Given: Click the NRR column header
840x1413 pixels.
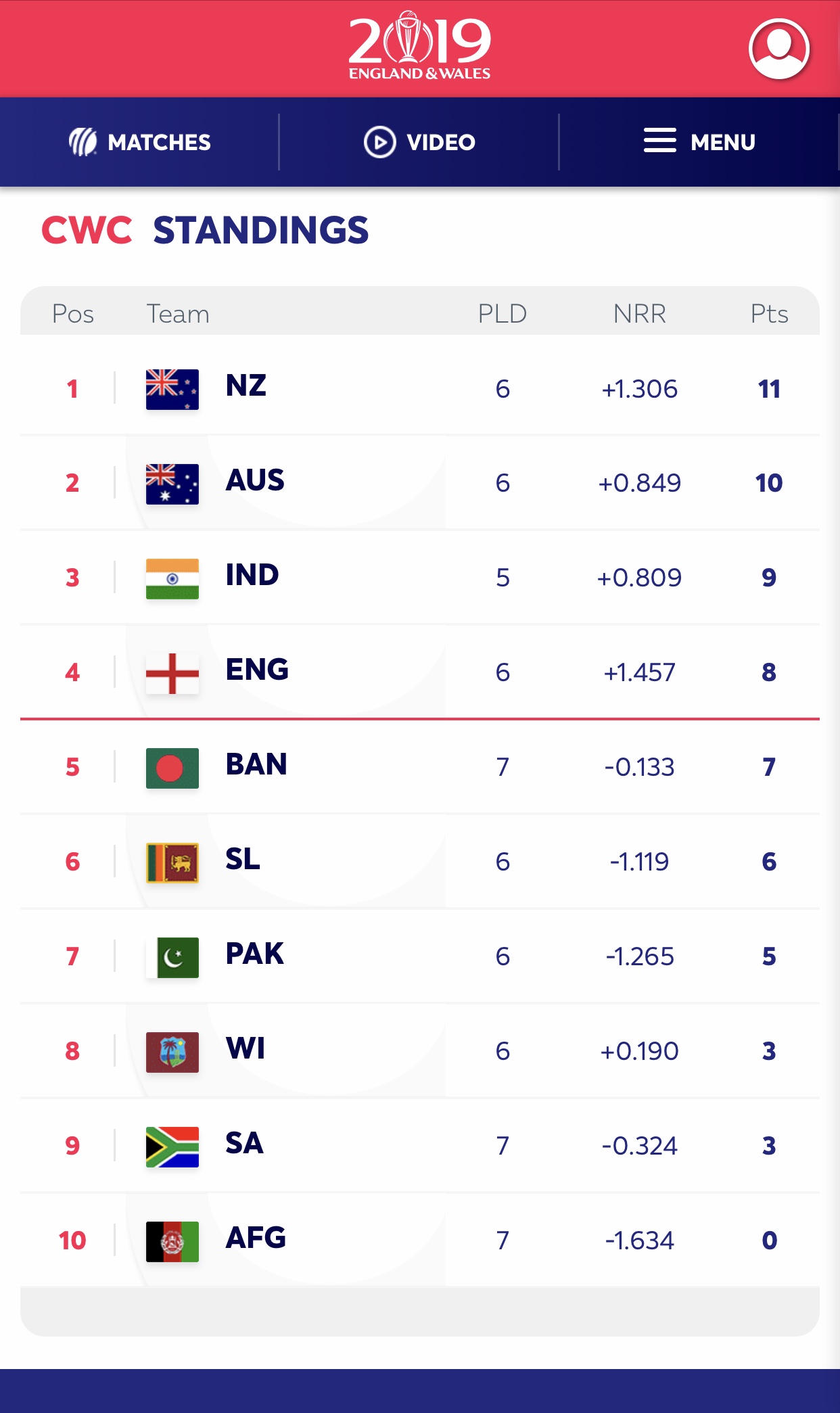Looking at the screenshot, I should [x=639, y=314].
